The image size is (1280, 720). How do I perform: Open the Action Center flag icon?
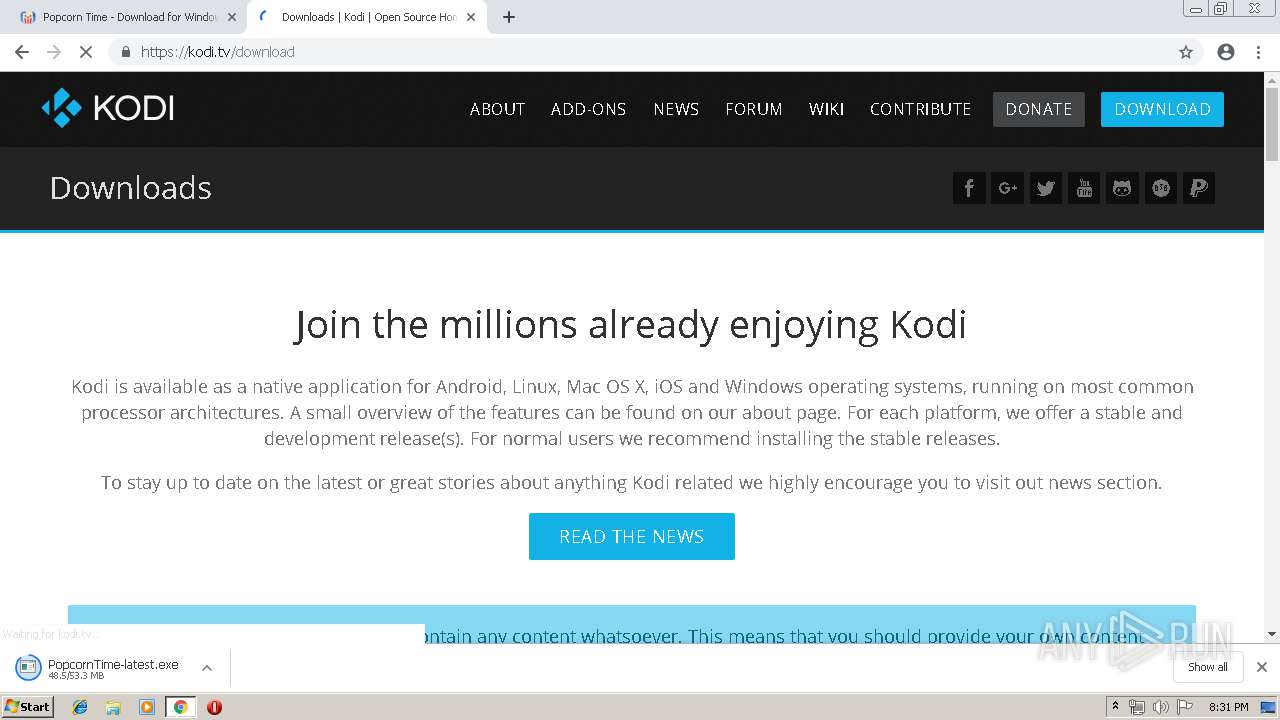tap(1186, 707)
